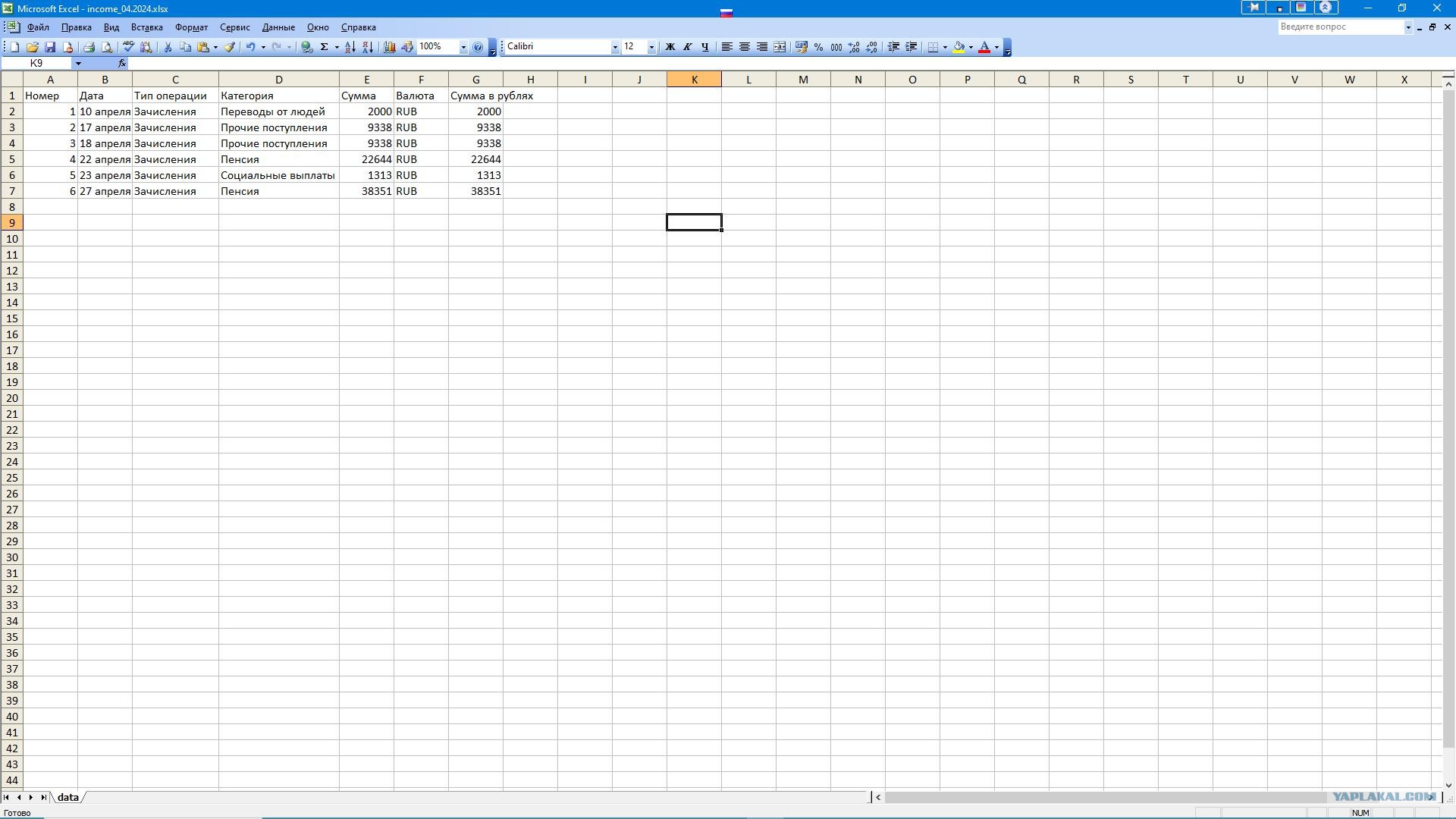The image size is (1456, 819).
Task: Toggle italic К formatting
Action: (x=687, y=47)
